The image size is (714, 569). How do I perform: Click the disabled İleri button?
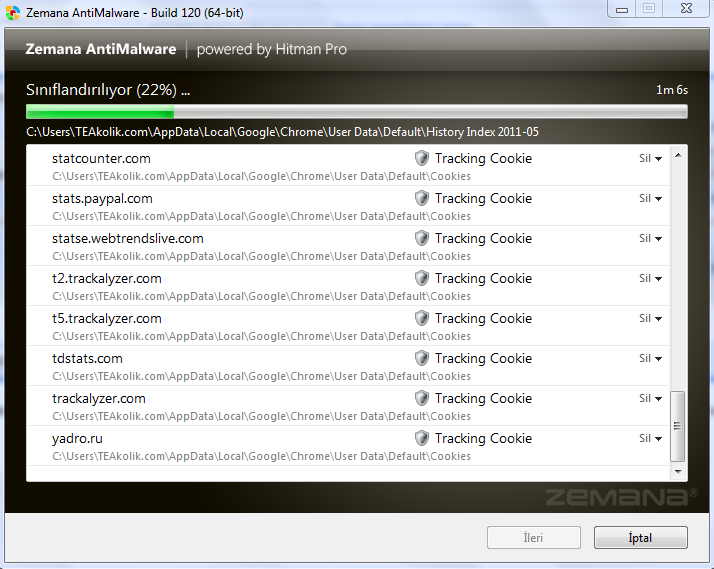pos(534,538)
